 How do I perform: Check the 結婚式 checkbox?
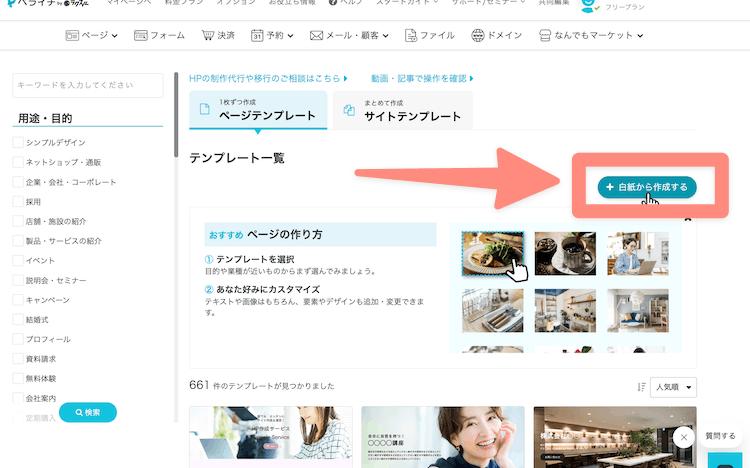tap(18, 319)
